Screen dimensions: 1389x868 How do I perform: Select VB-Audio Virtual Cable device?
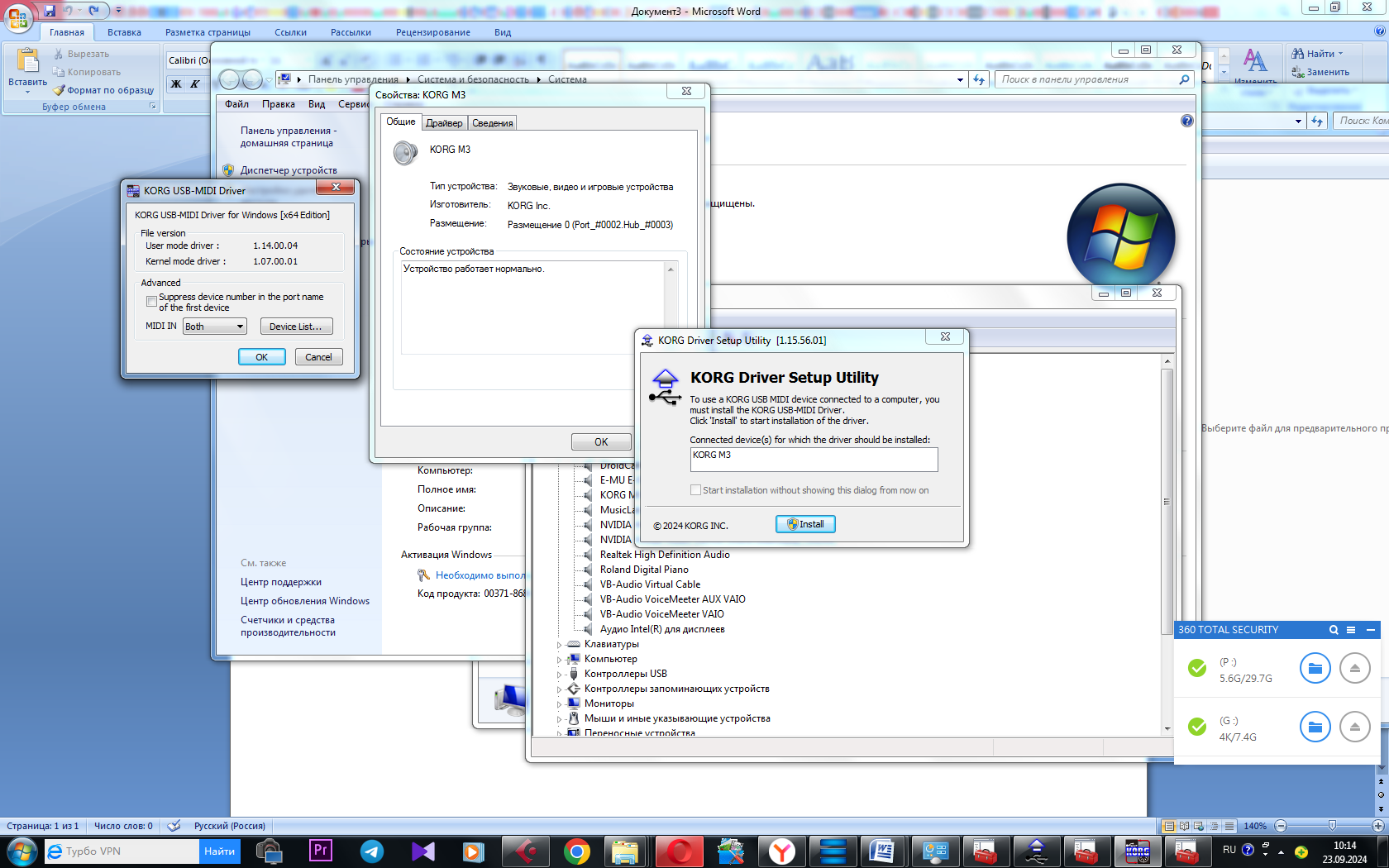650,584
